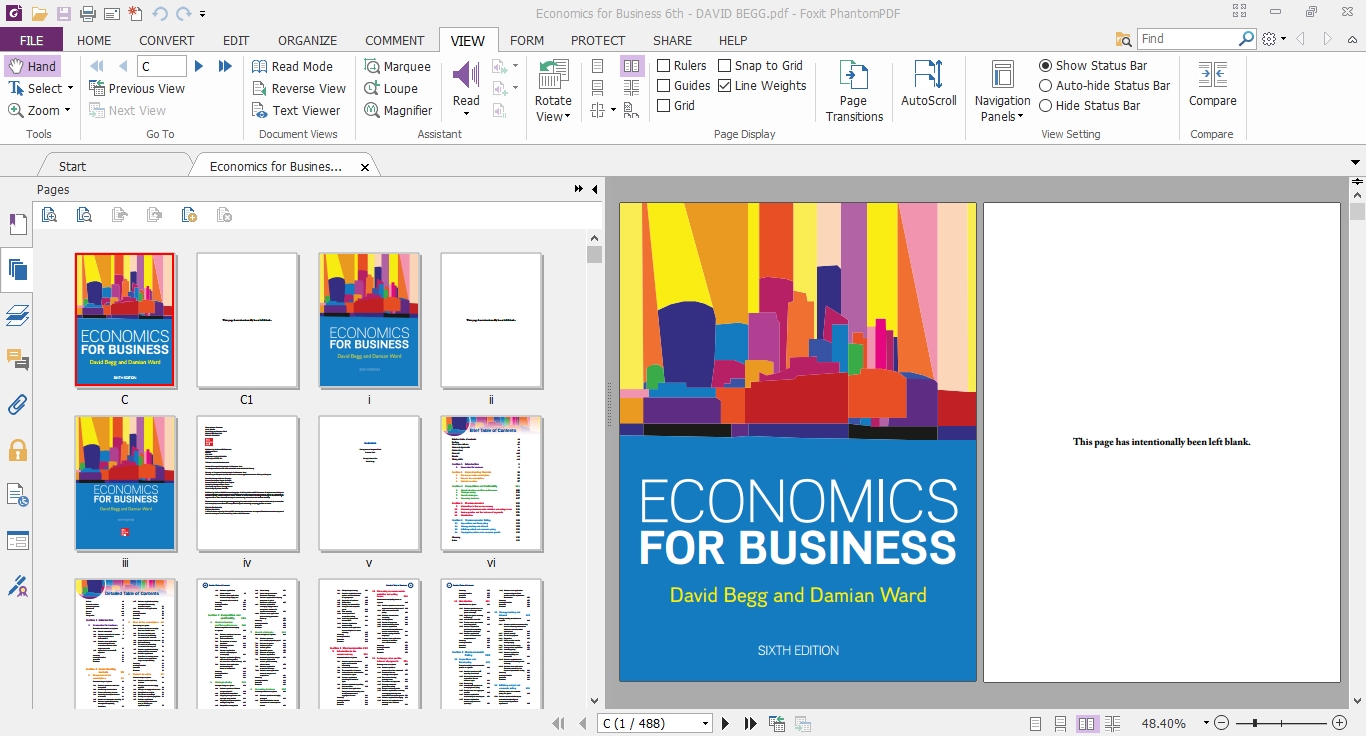
Task: Click the Redo arrow in quick access toolbar
Action: (184, 14)
